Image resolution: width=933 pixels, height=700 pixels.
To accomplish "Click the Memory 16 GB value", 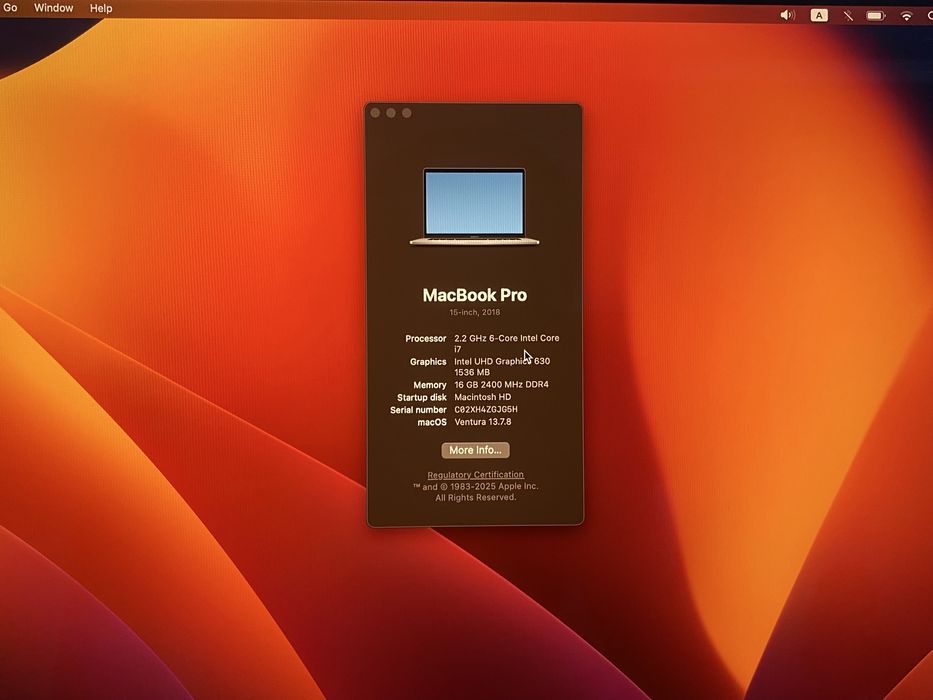I will pos(501,385).
